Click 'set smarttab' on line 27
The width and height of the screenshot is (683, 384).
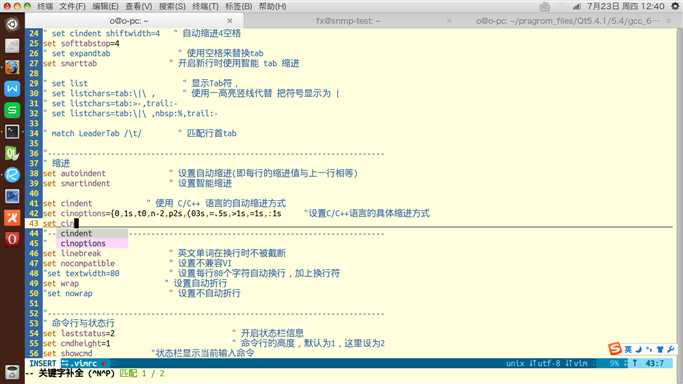coord(70,63)
